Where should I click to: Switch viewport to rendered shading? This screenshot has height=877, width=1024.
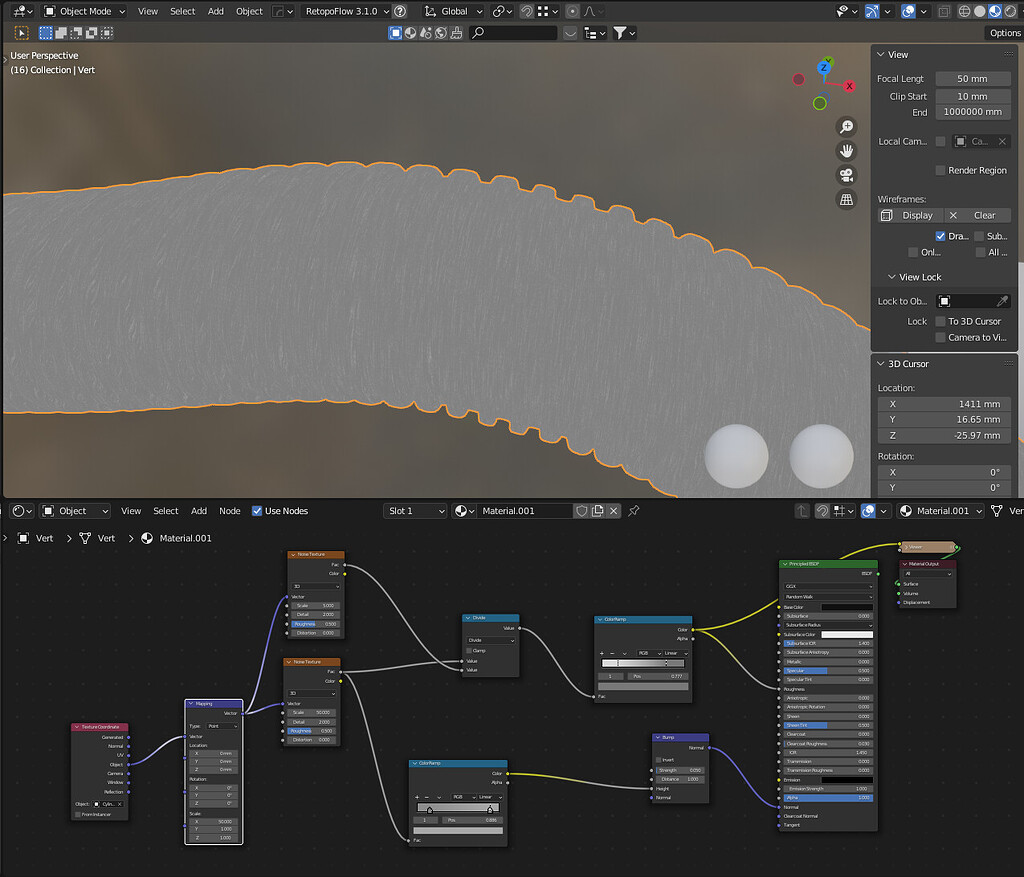point(1010,11)
